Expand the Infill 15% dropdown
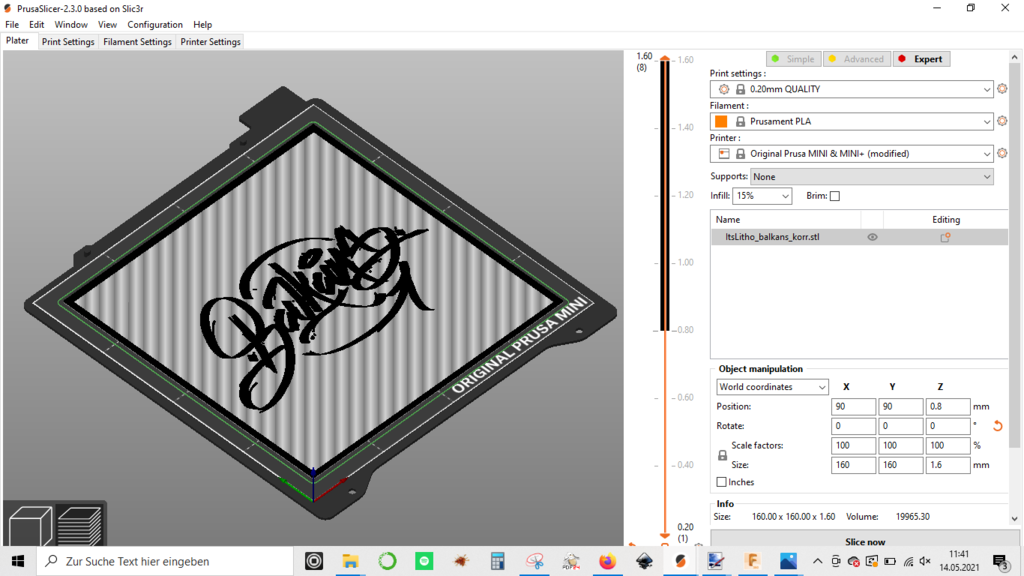The image size is (1024, 576). (x=762, y=196)
